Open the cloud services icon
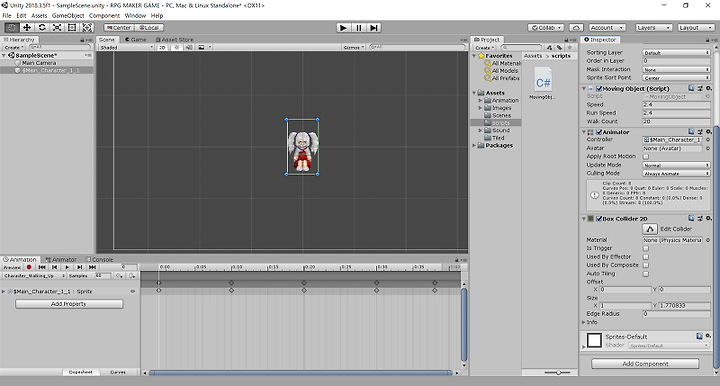 click(x=576, y=28)
